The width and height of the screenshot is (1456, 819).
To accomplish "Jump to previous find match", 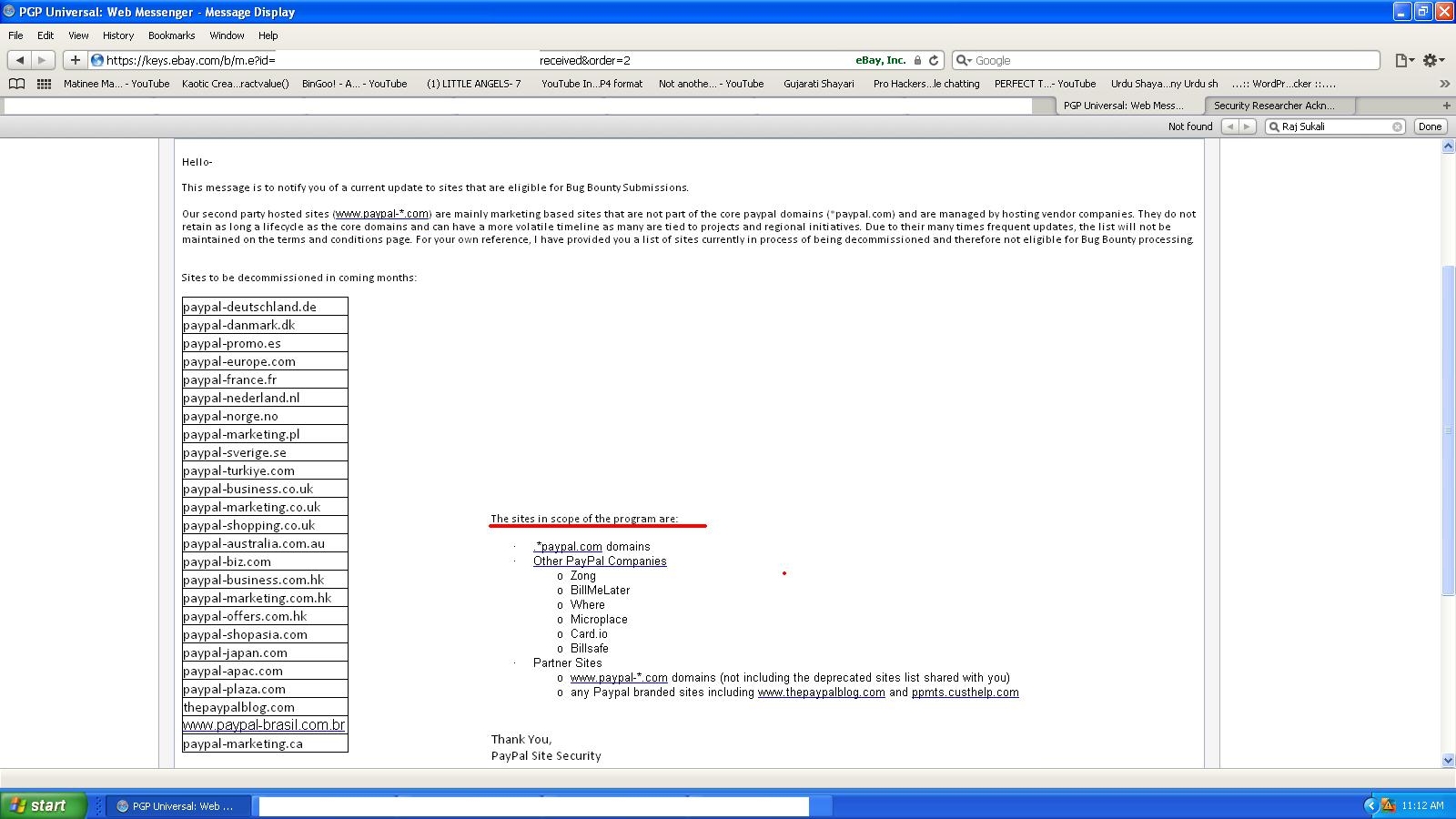I will (1229, 126).
